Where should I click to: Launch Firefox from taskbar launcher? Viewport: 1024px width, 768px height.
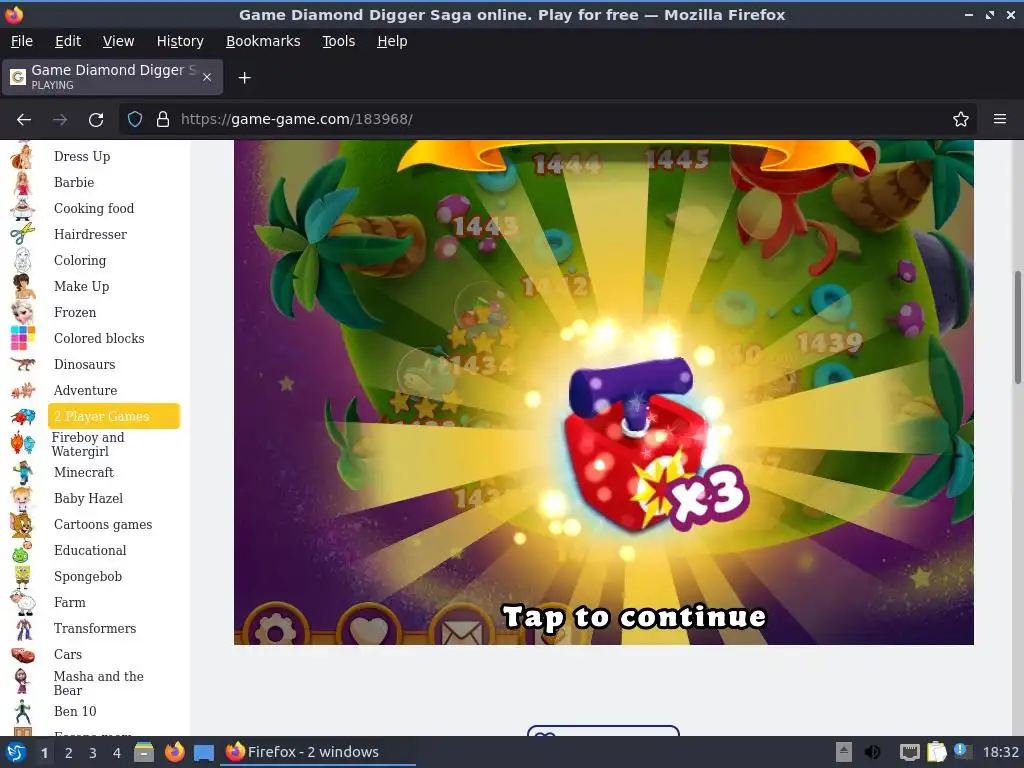[x=174, y=752]
